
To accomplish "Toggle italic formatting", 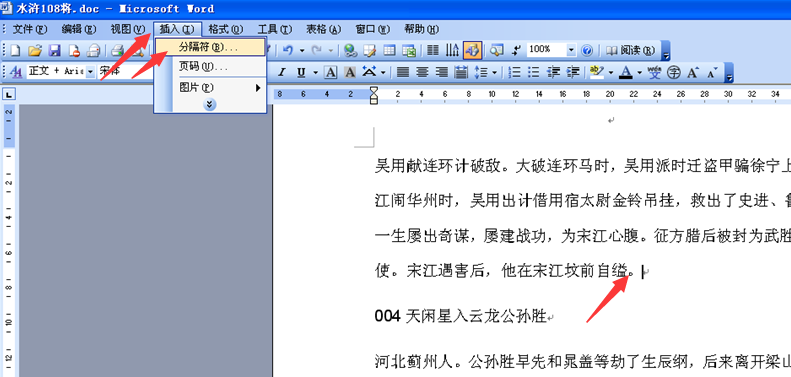I will pyautogui.click(x=282, y=72).
